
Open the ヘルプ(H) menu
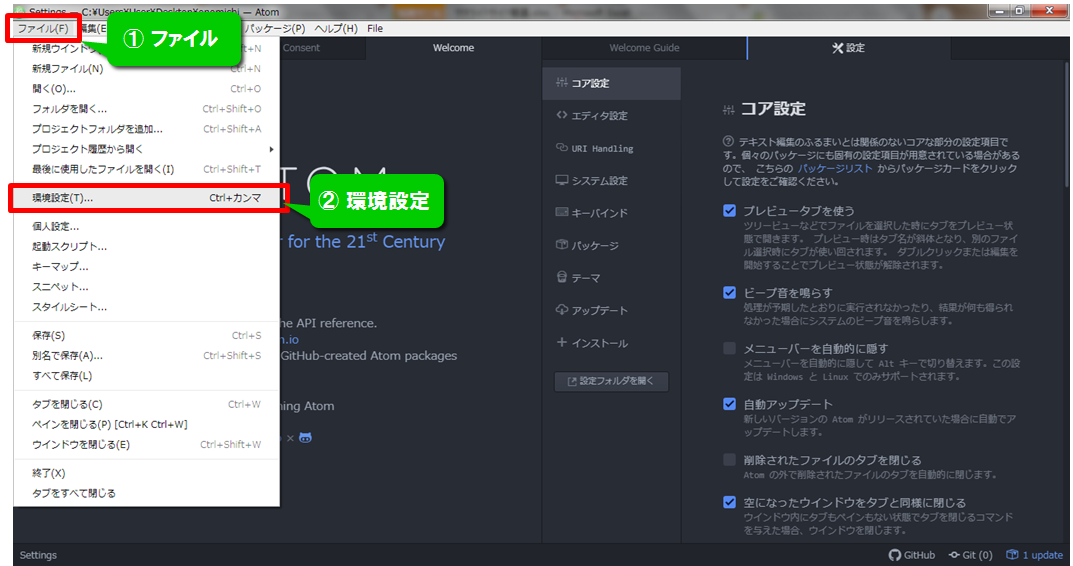click(335, 29)
